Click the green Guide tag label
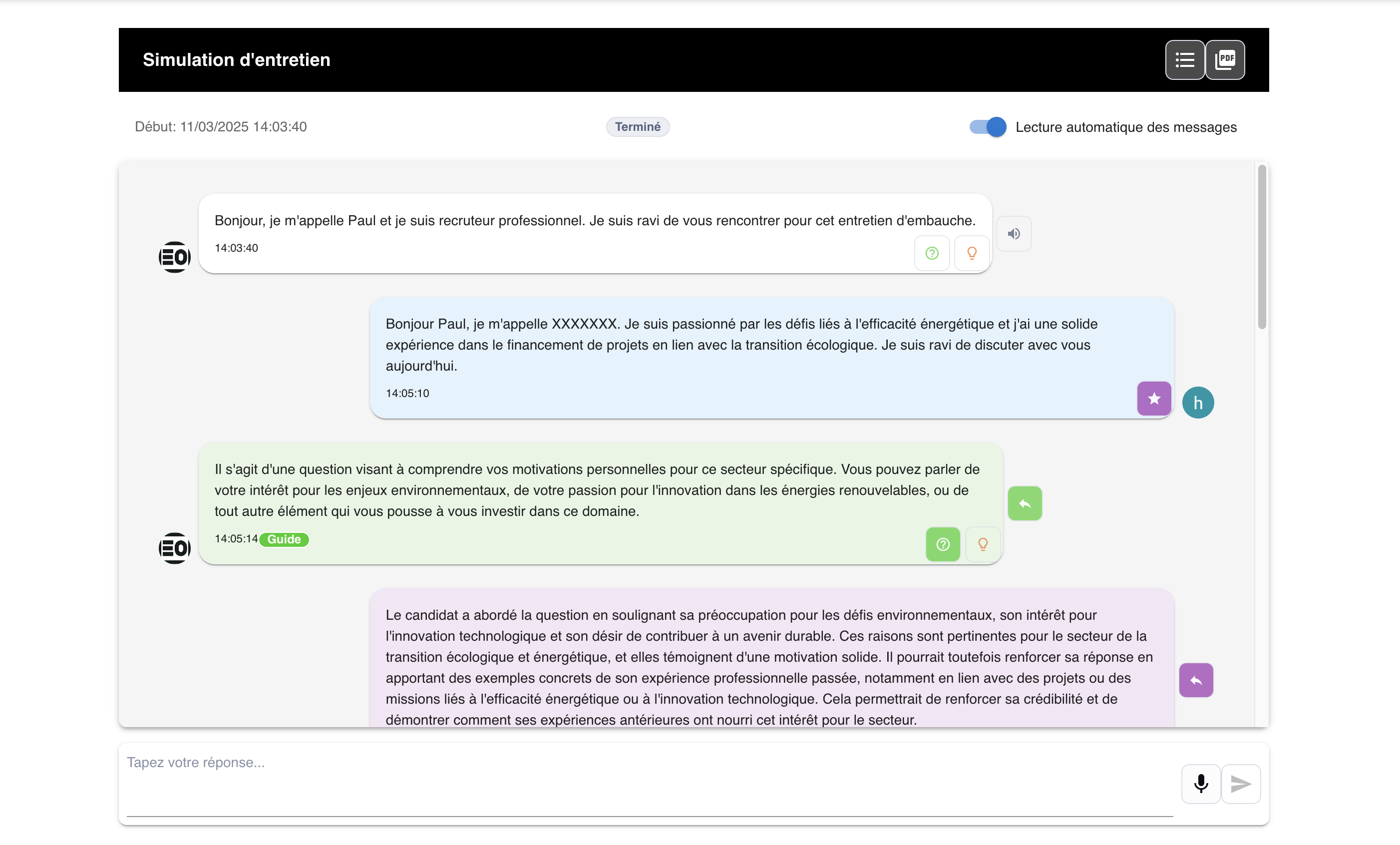Viewport: 1400px width, 845px height. [x=284, y=539]
